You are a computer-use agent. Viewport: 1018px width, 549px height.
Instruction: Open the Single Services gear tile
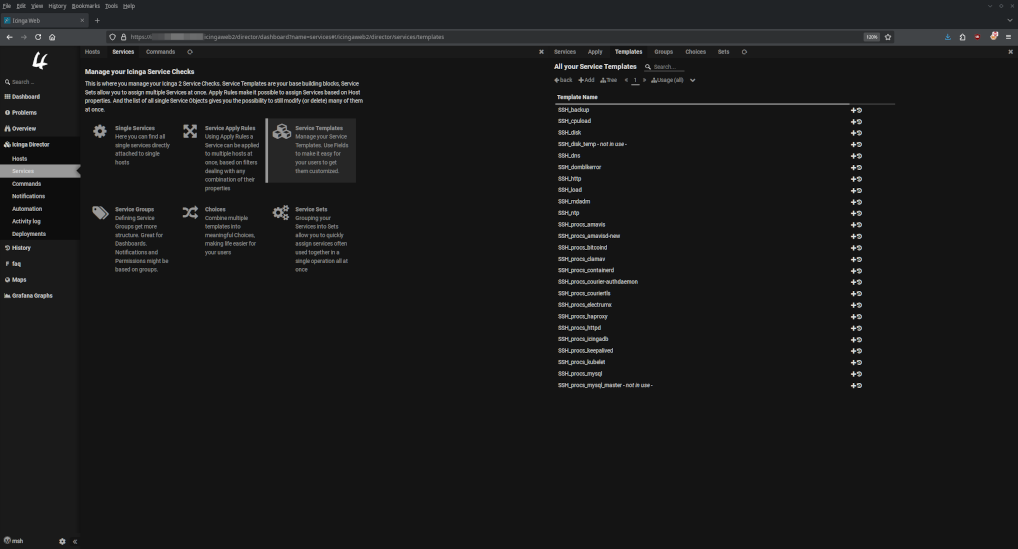(x=99, y=132)
